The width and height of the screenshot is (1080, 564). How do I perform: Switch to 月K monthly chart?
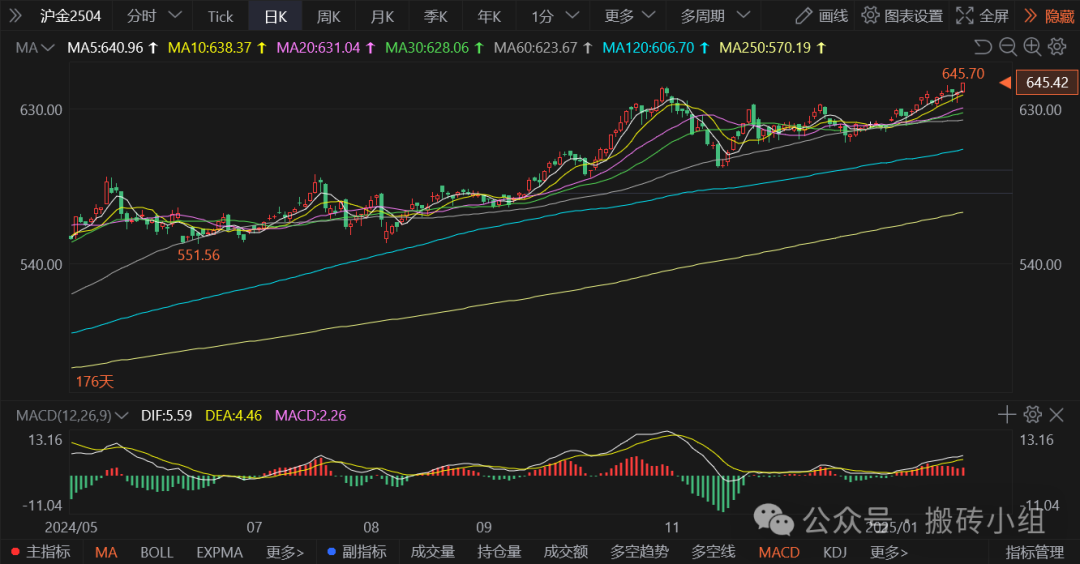click(x=382, y=17)
